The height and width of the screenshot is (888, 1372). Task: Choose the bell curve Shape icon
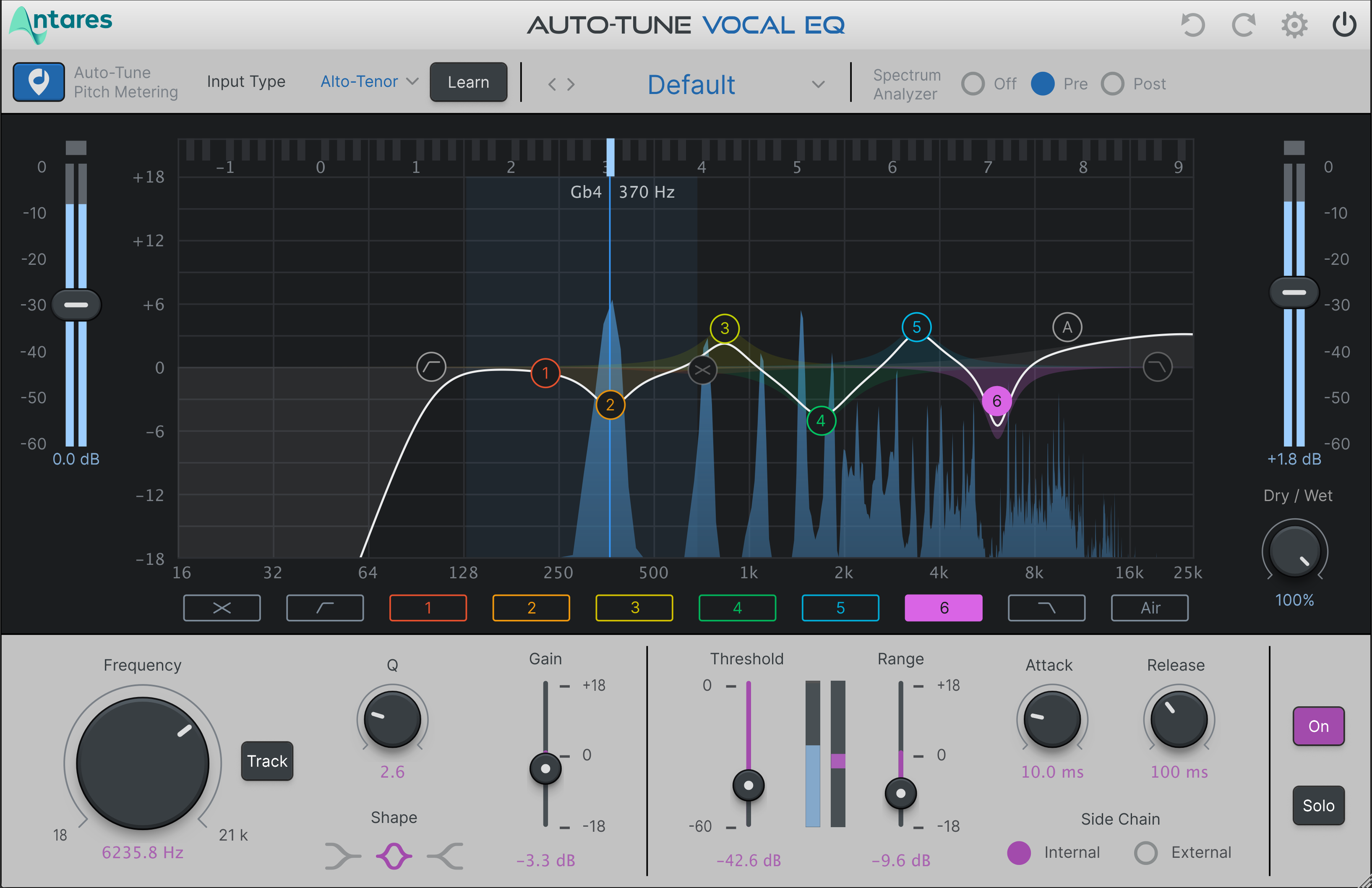(393, 856)
